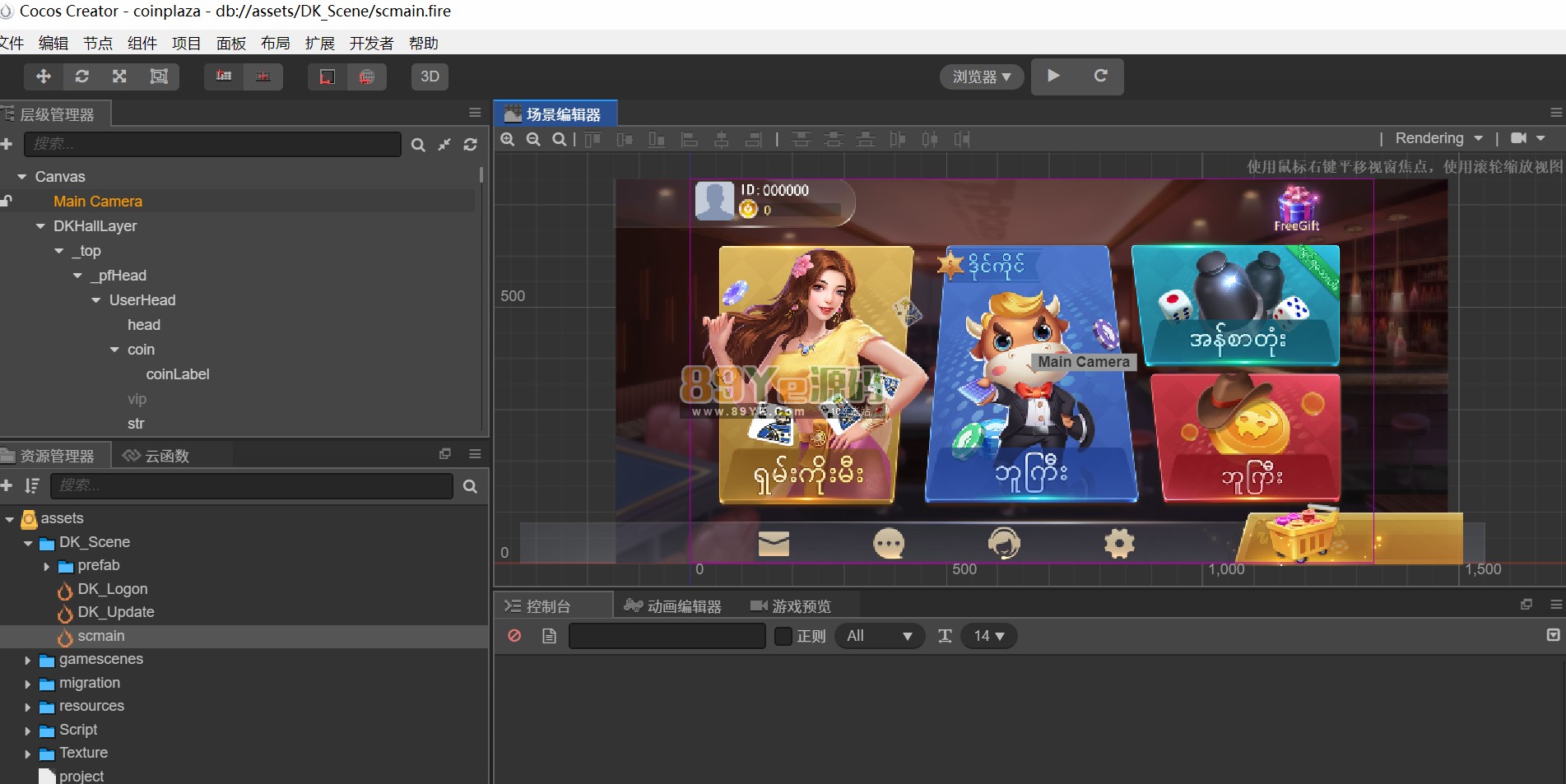
Task: Select the head node
Action: (144, 325)
